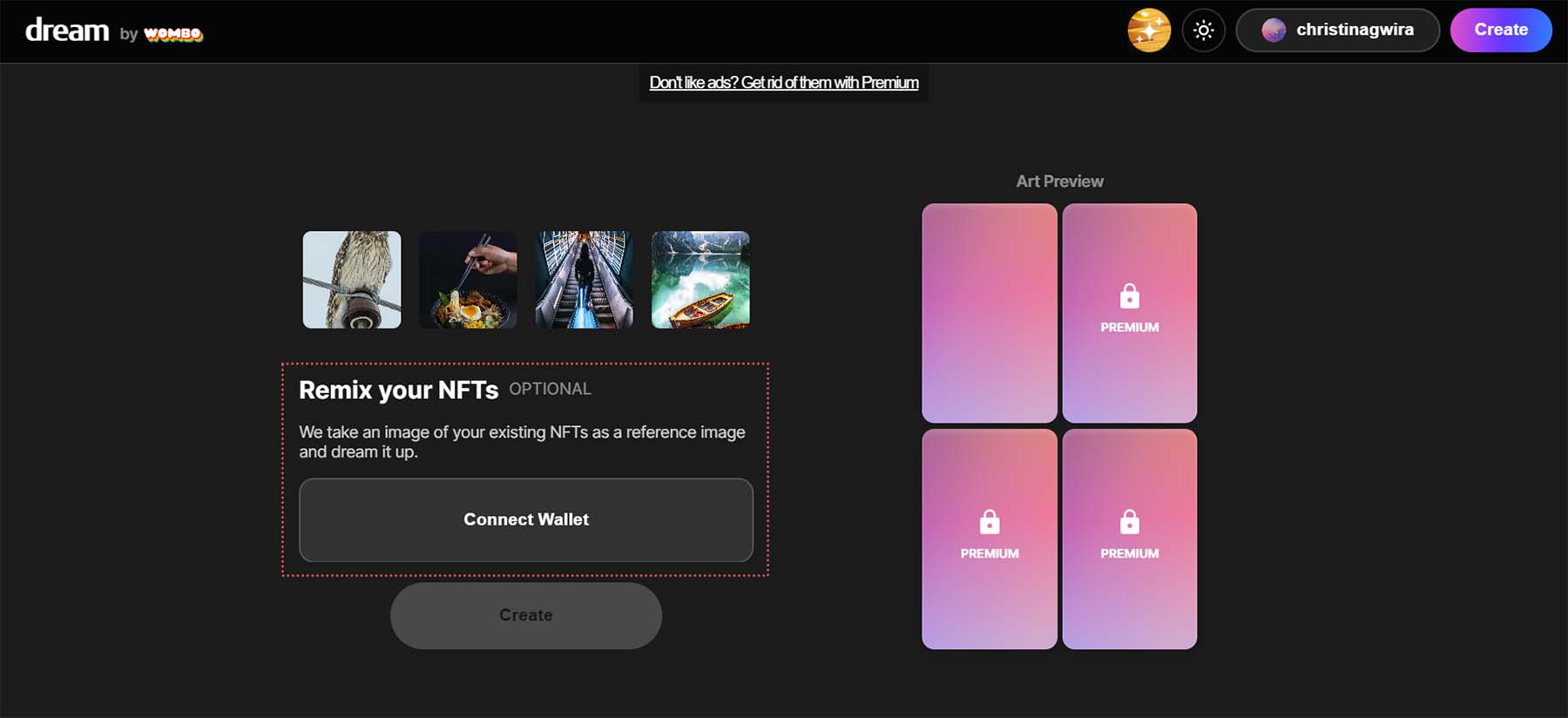Click PREMIUM label on bottom-right preview card

(1130, 553)
